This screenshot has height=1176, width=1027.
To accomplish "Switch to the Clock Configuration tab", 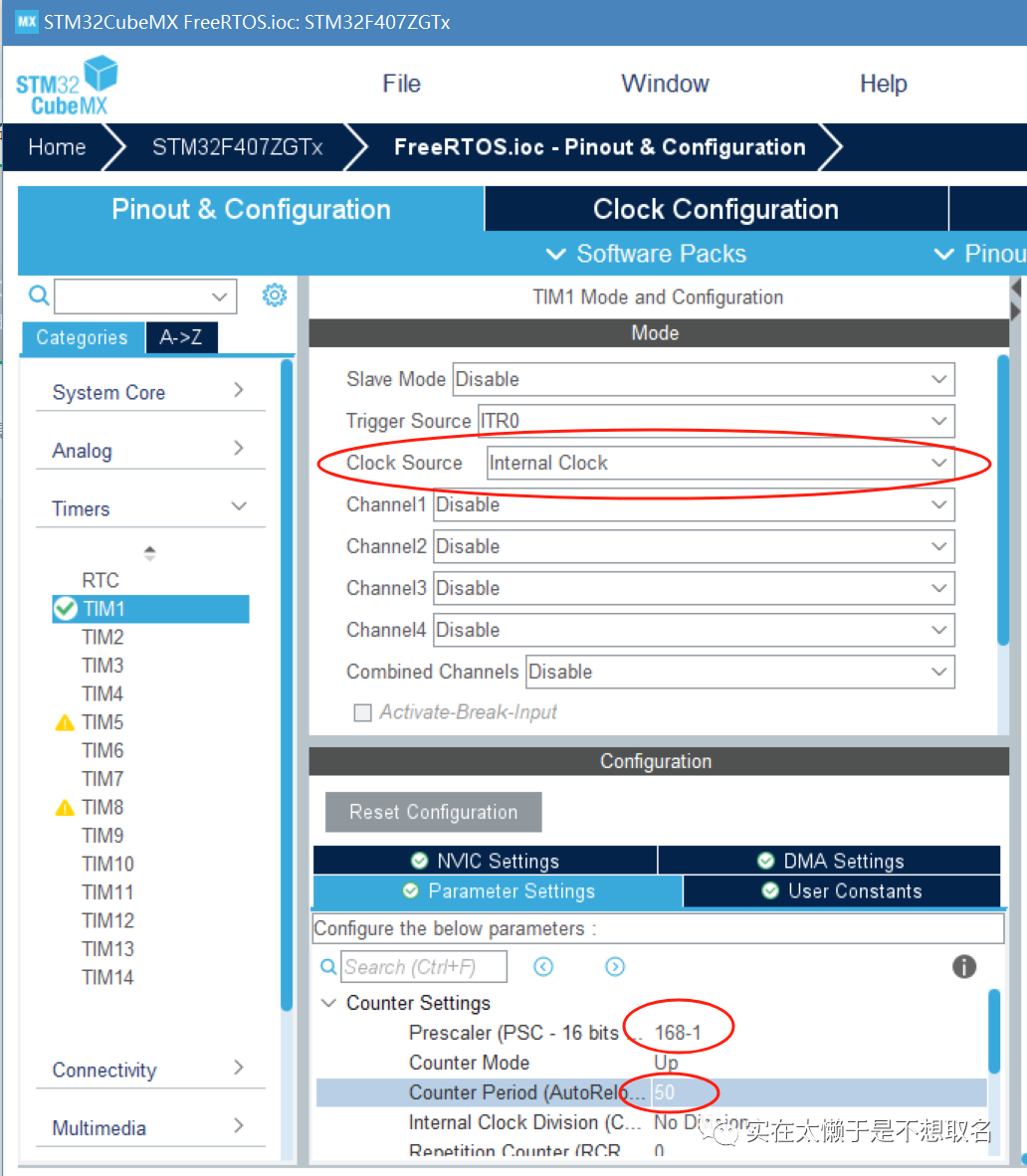I will pos(716,210).
